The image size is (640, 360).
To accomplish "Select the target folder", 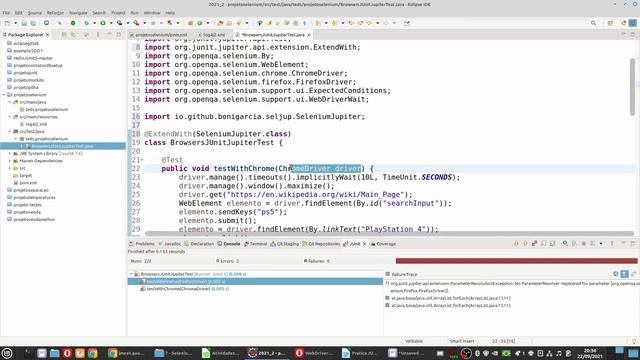I will coord(25,176).
